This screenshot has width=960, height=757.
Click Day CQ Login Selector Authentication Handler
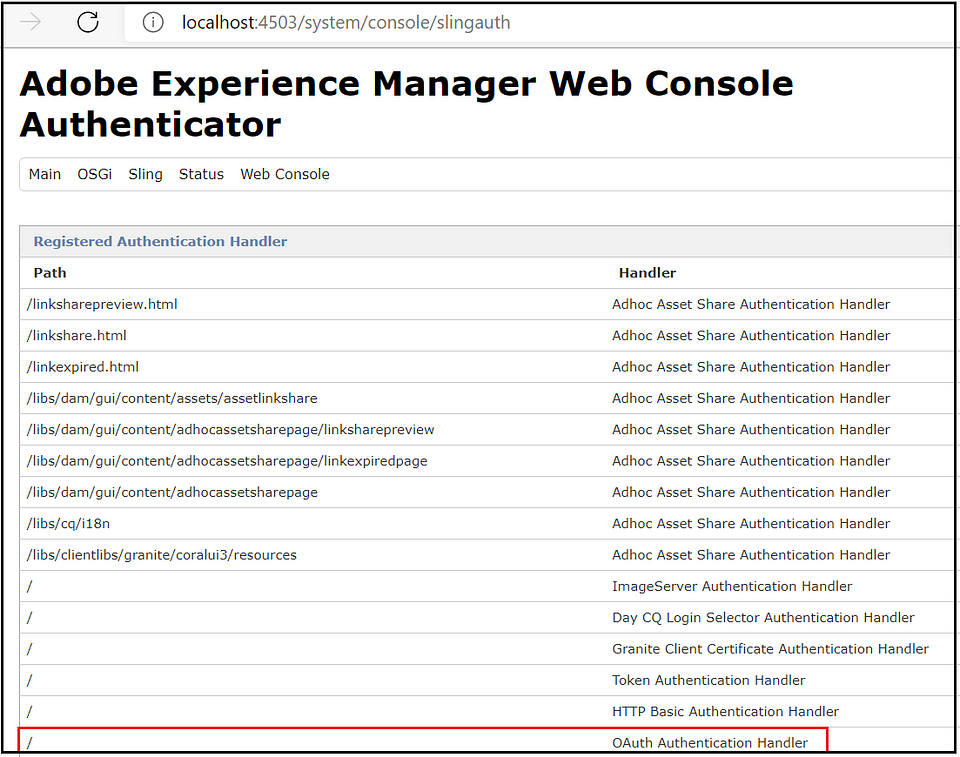[763, 617]
